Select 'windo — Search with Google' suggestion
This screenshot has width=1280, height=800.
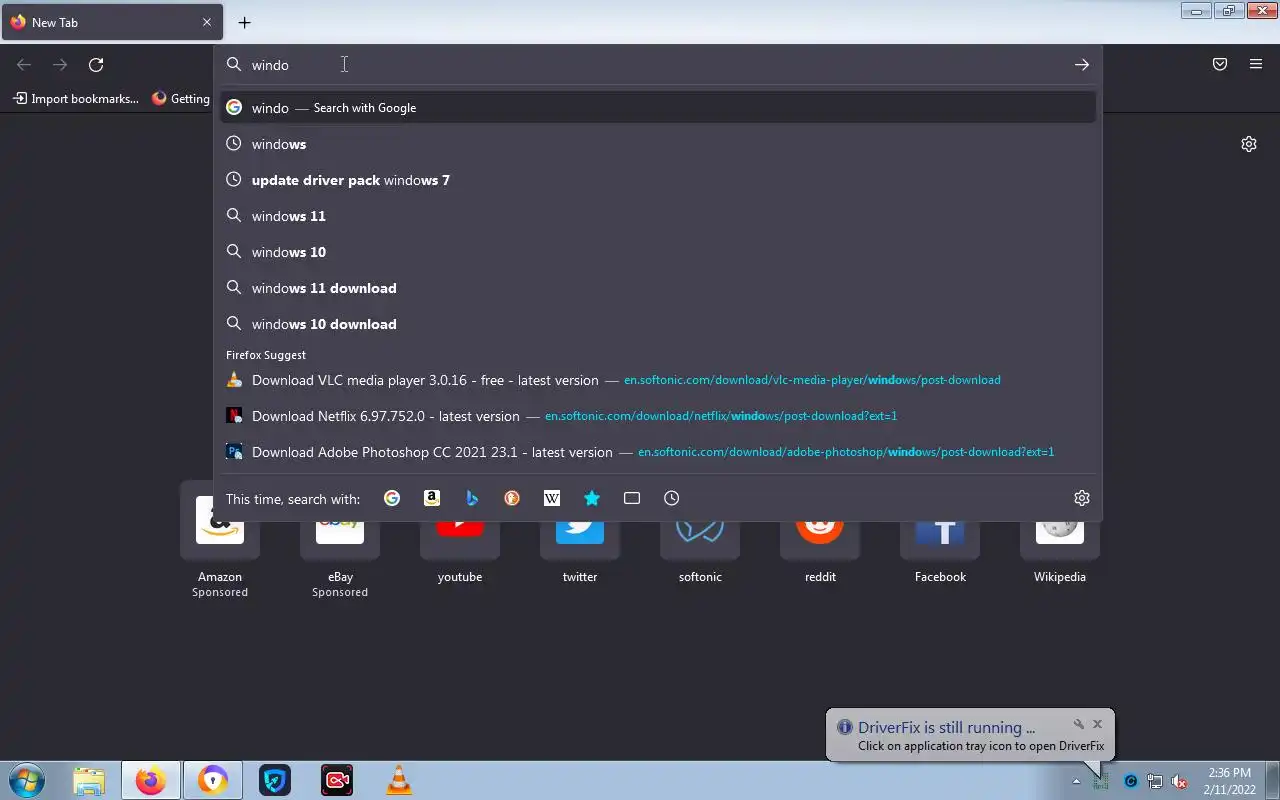[x=658, y=108]
